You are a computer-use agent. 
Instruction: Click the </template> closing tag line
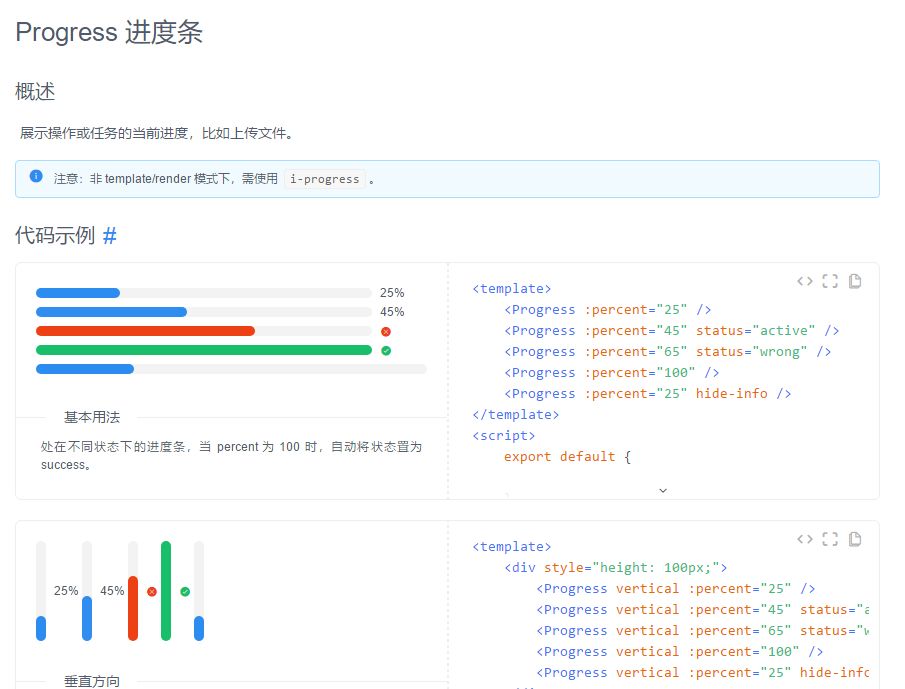coord(515,414)
